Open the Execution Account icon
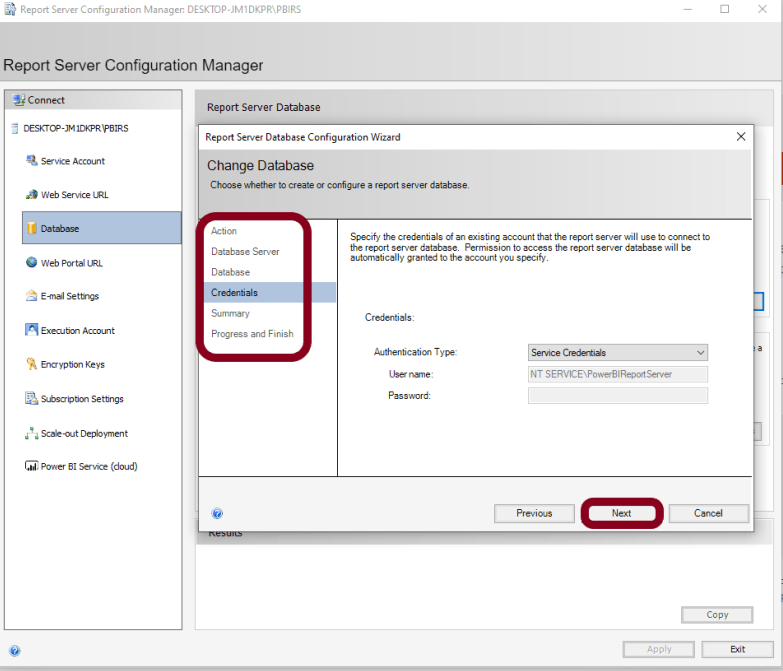Viewport: 783px width, 671px height. pos(32,331)
